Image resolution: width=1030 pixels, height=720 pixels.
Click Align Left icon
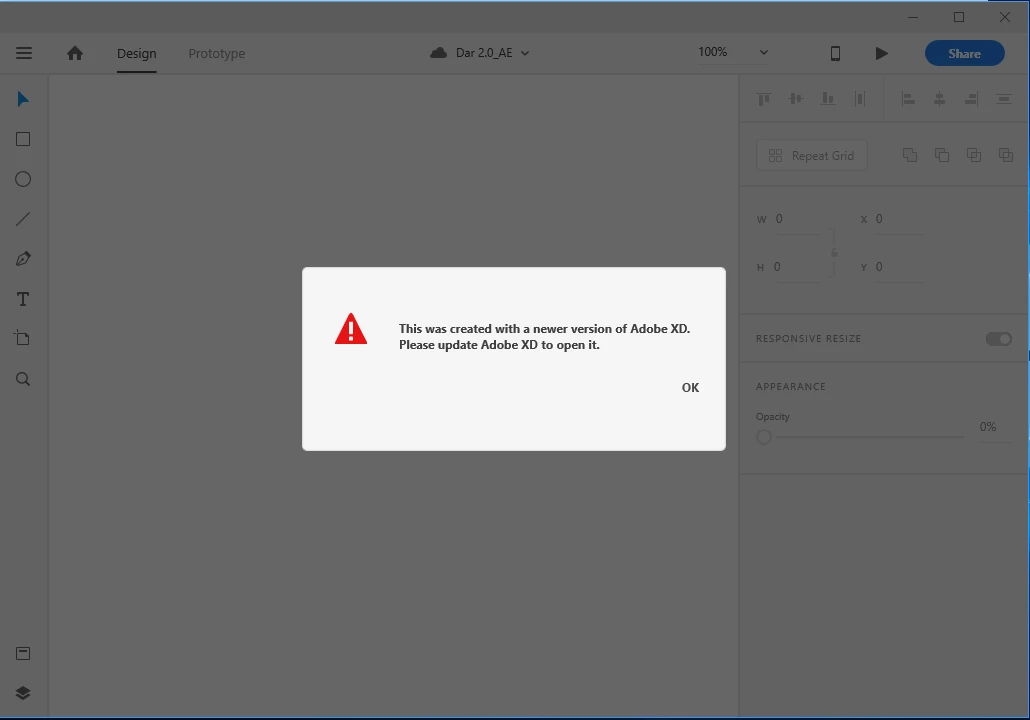(908, 99)
